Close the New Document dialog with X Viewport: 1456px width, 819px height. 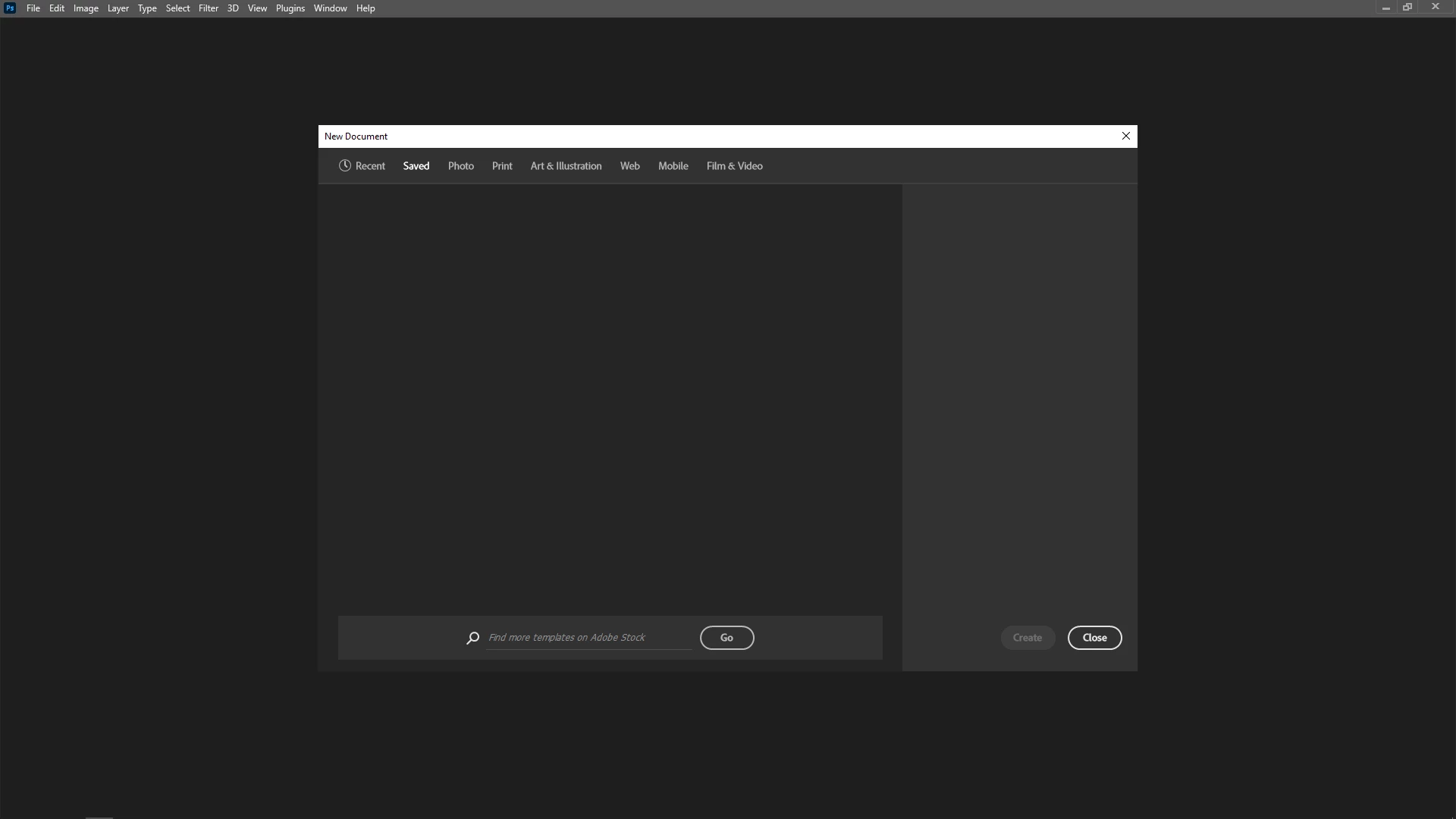point(1125,136)
